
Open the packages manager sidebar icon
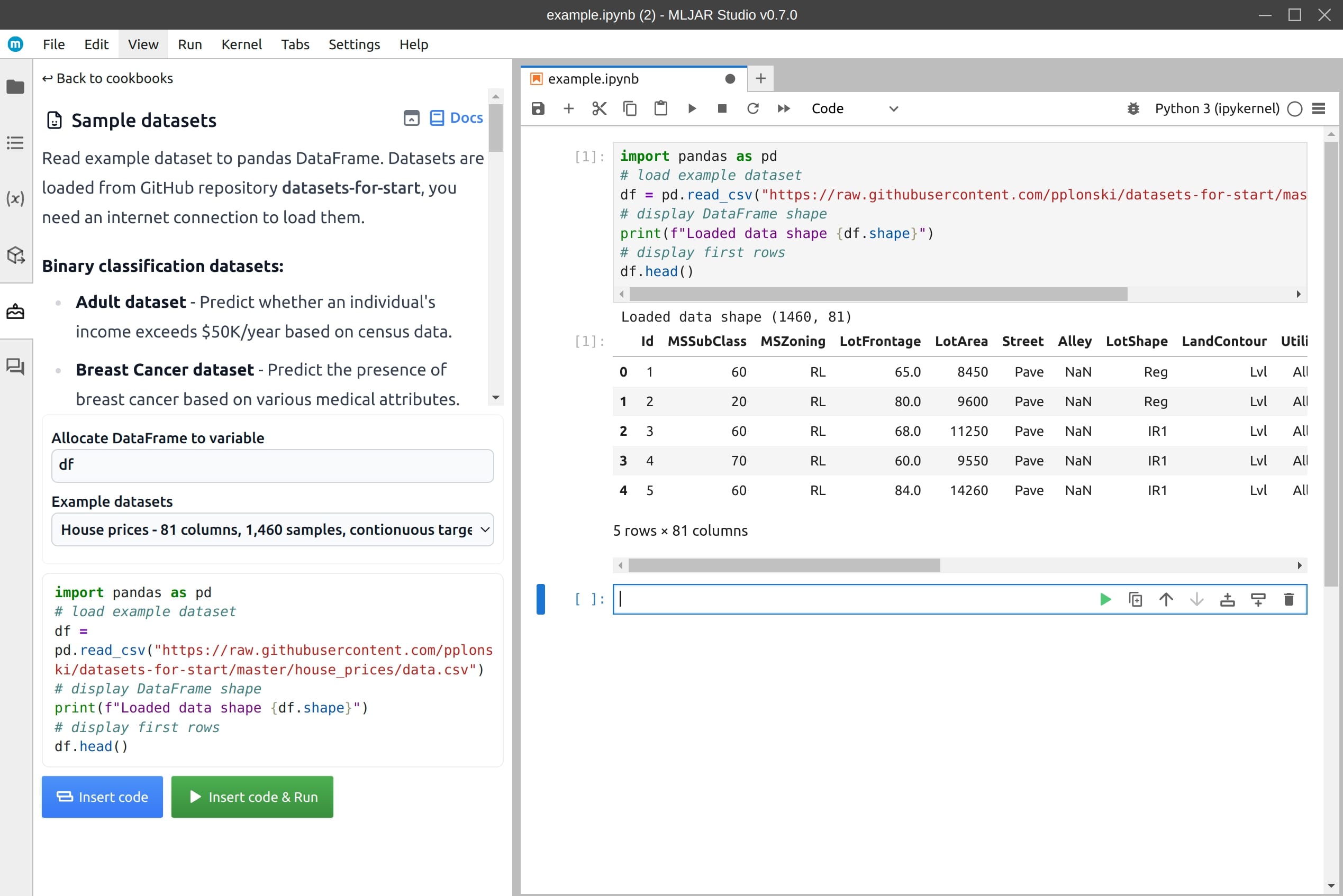coord(15,255)
